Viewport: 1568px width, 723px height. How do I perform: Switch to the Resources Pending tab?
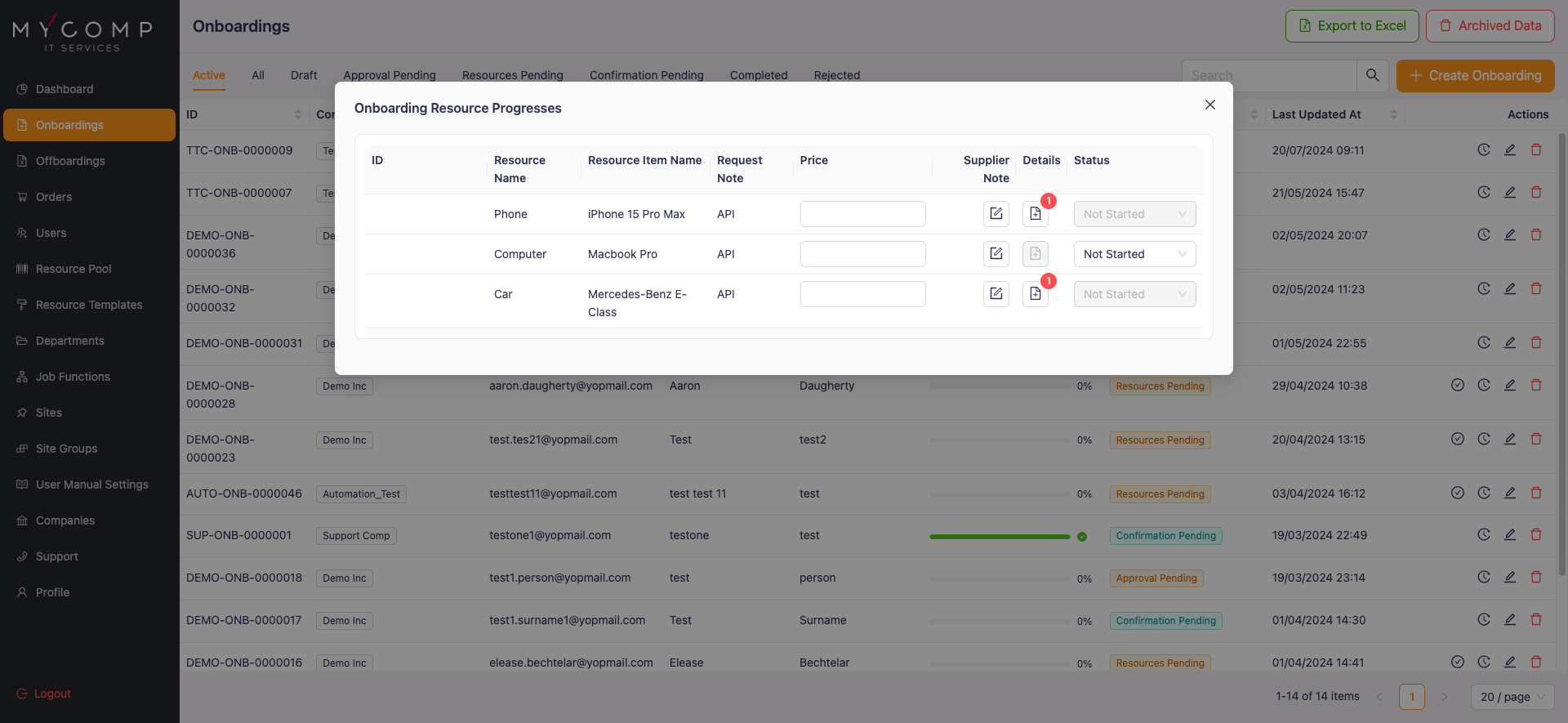pyautogui.click(x=512, y=75)
